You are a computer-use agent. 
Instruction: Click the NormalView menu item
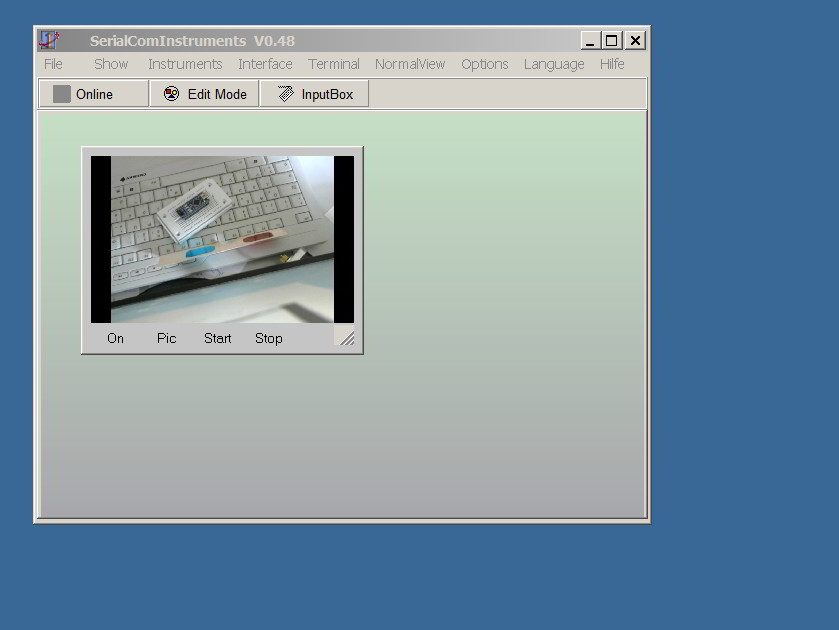click(x=410, y=64)
